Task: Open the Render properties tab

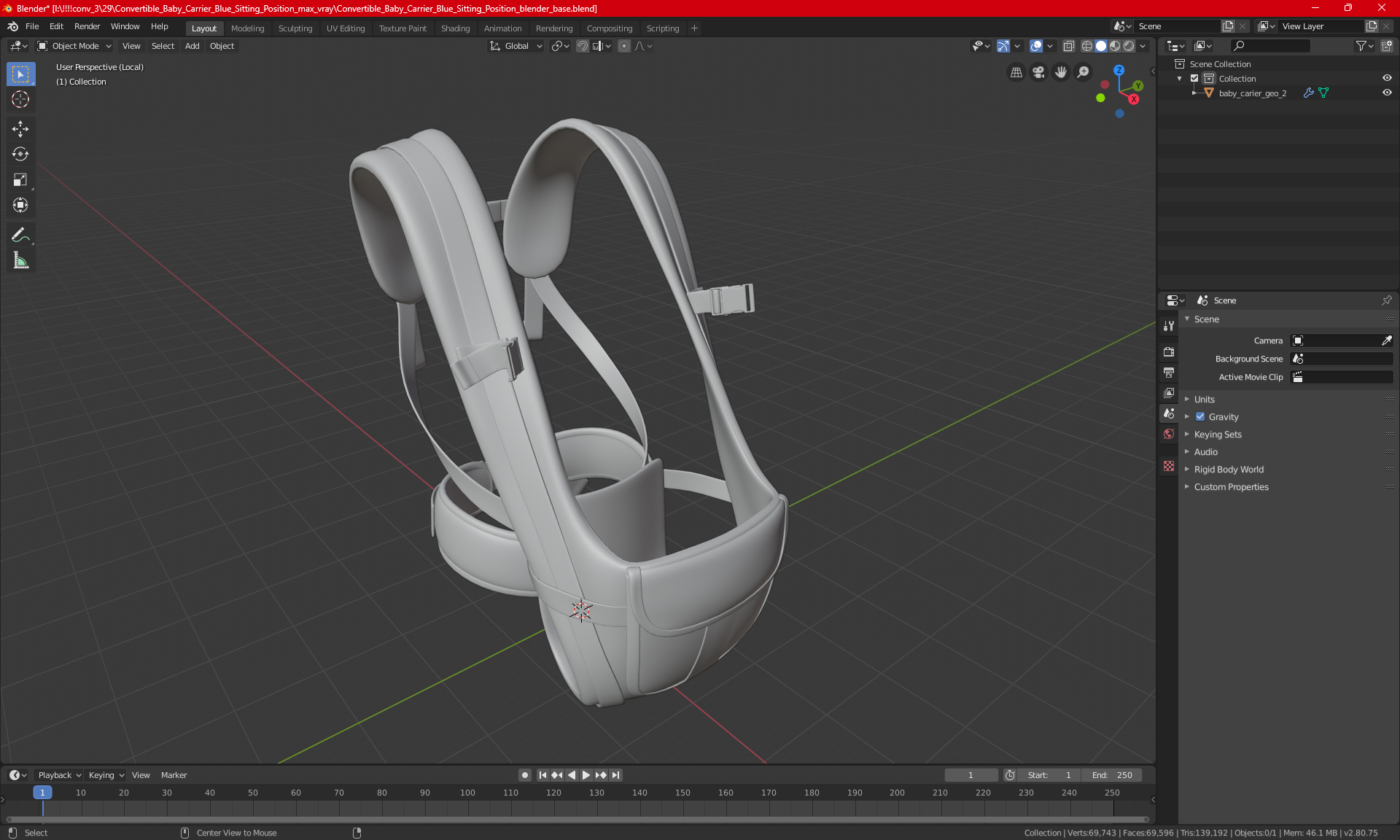Action: pos(1169,351)
